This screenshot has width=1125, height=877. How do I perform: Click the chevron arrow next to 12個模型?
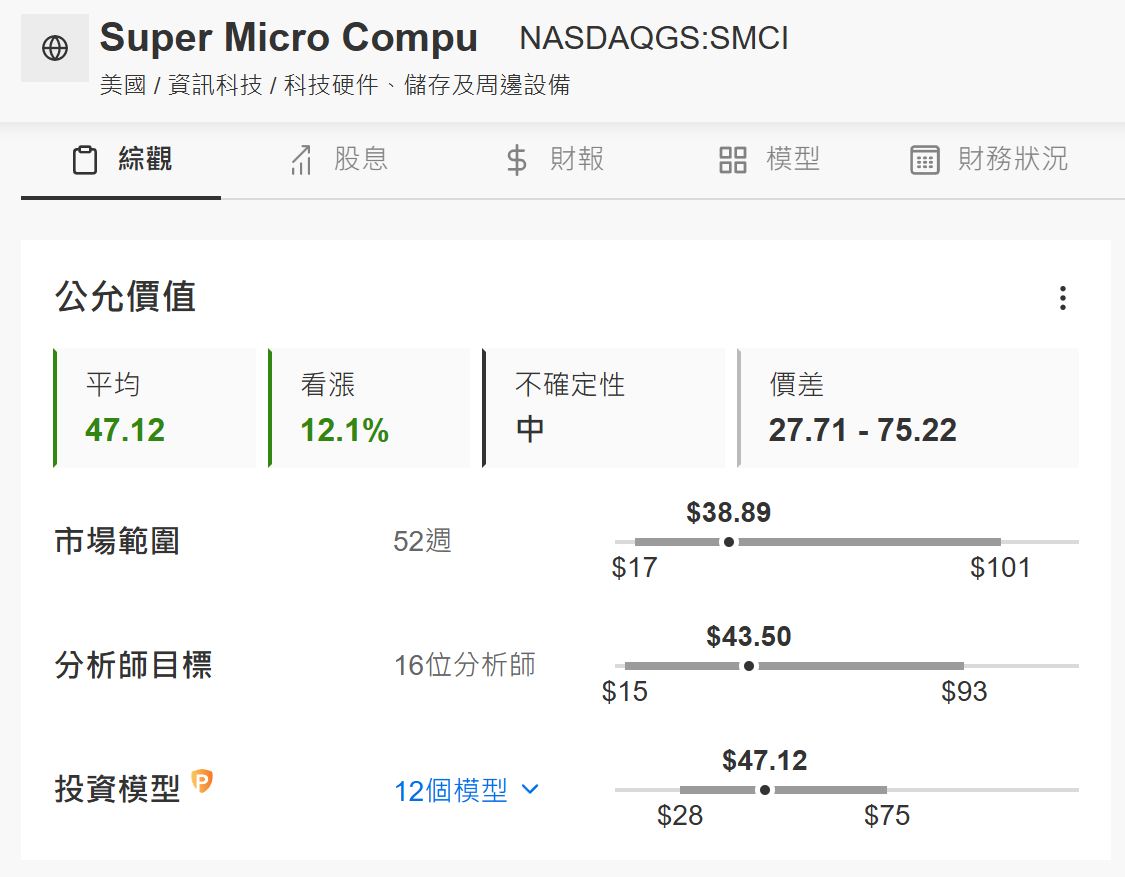530,789
